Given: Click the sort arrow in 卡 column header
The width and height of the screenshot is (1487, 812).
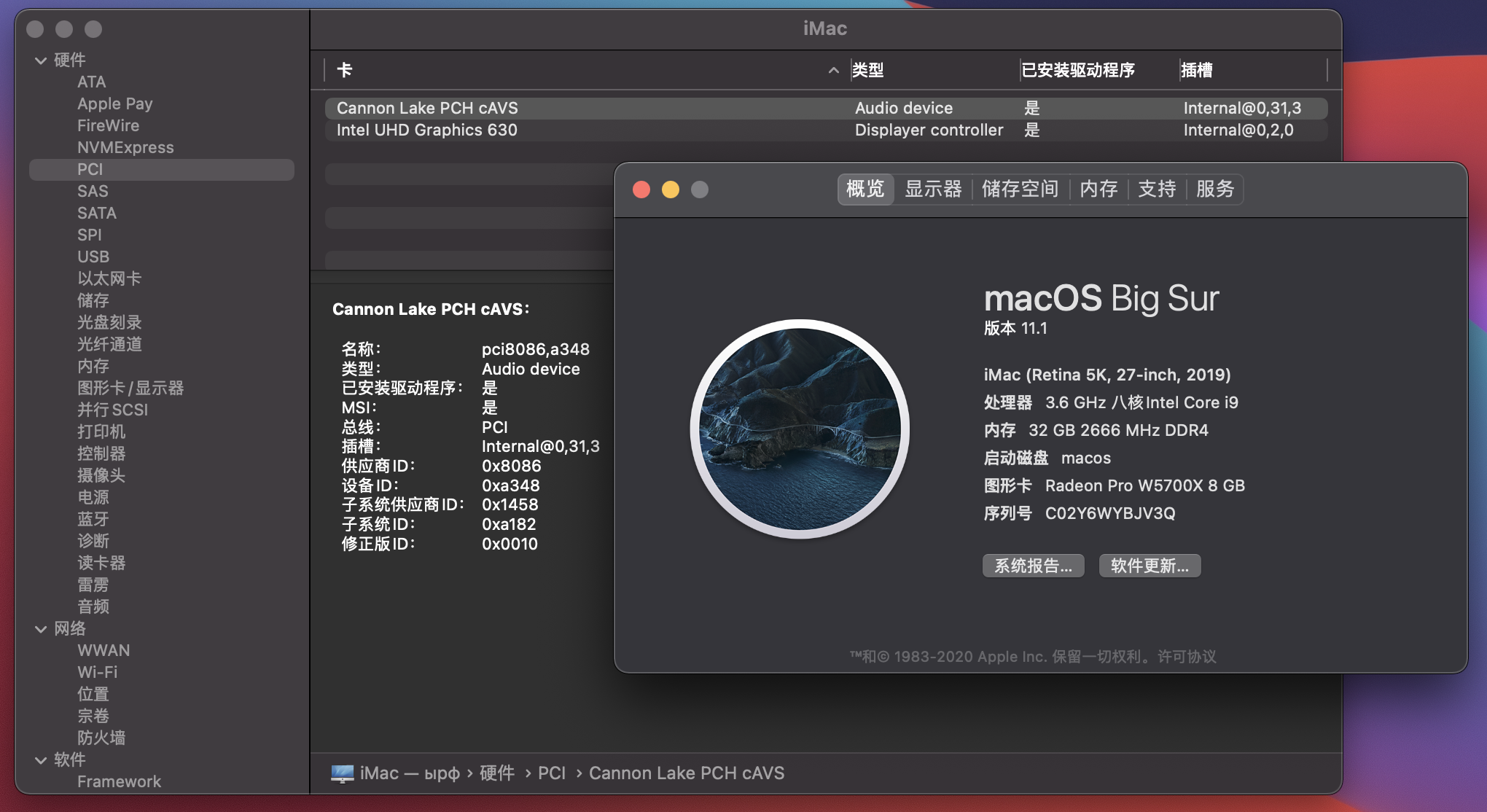Looking at the screenshot, I should pyautogui.click(x=833, y=71).
